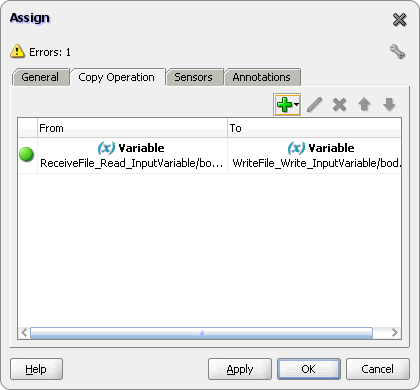Click the pencil edit operation icon
Screen dimensions: 420x390
click(x=314, y=105)
